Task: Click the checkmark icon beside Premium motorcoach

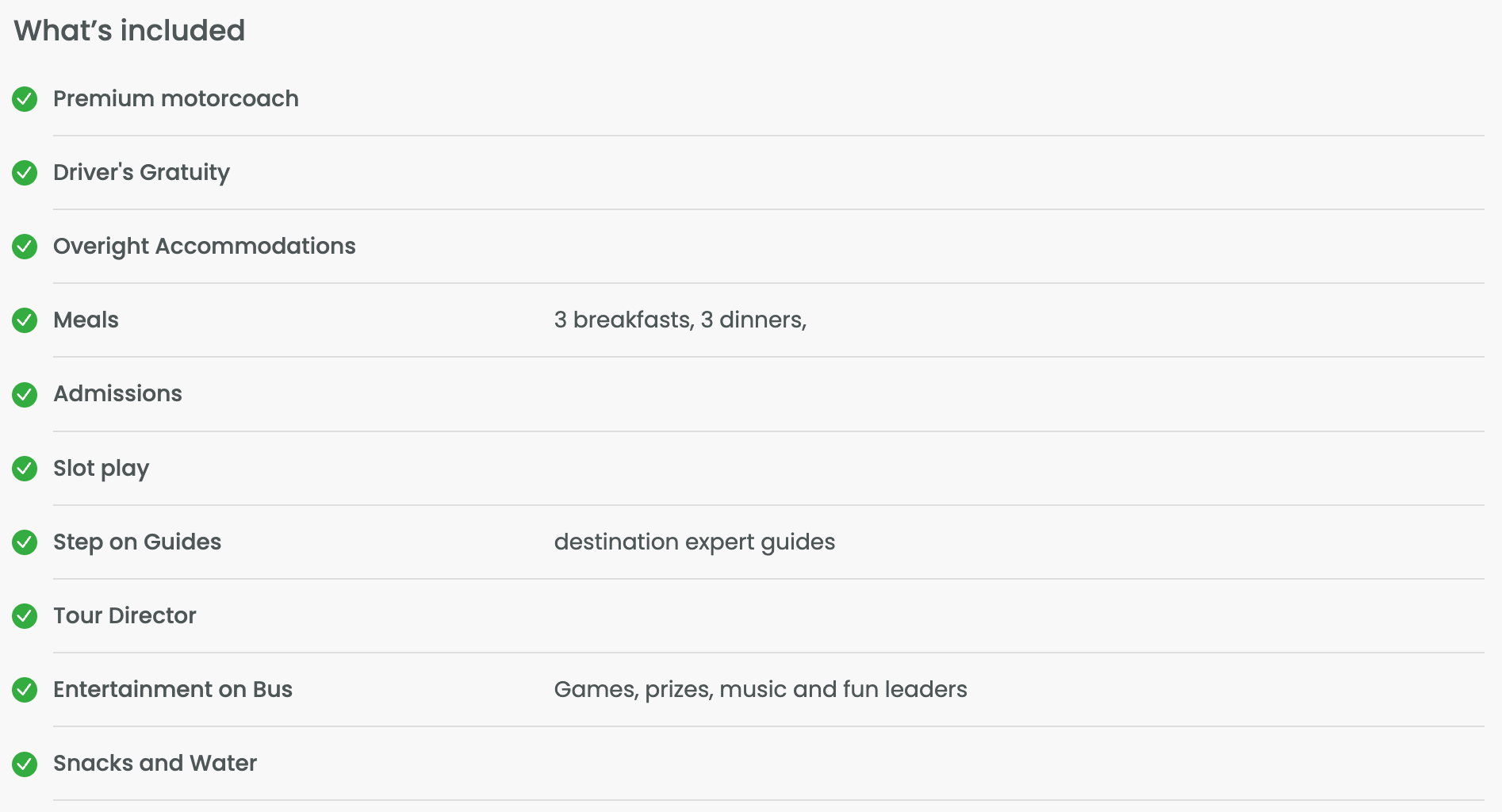Action: coord(25,99)
